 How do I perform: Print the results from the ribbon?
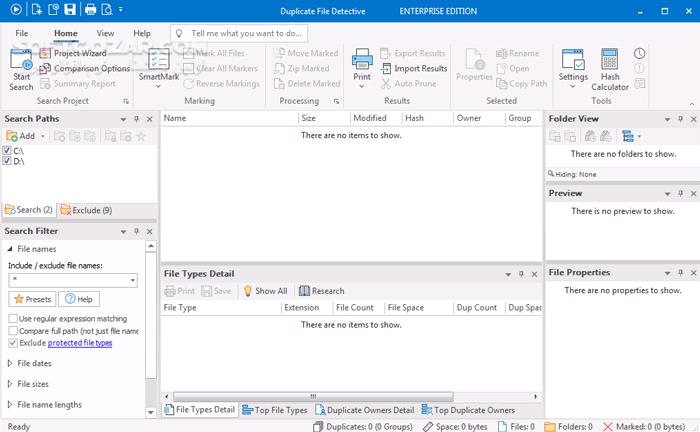point(362,68)
